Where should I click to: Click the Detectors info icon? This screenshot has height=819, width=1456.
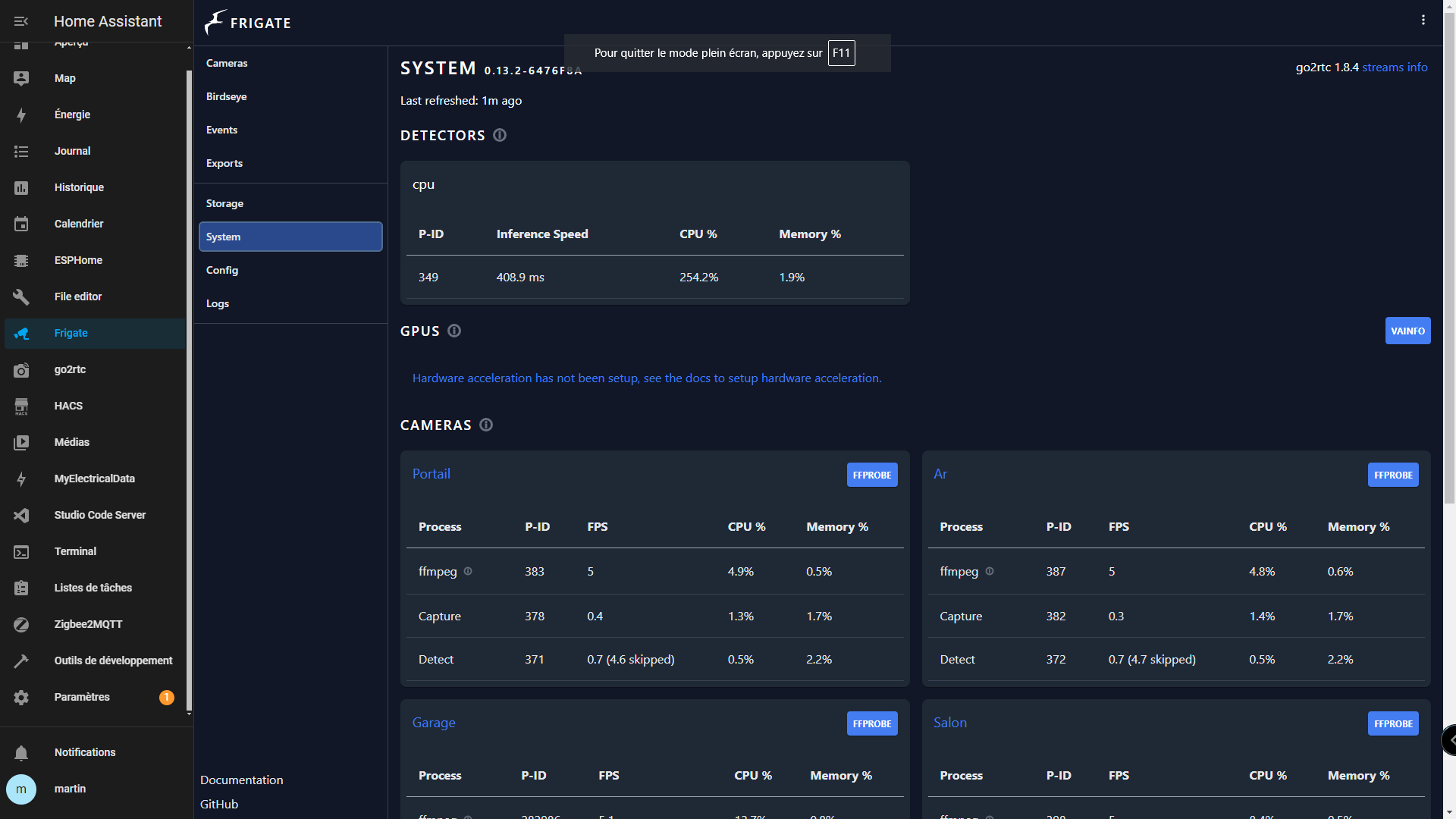(x=500, y=135)
